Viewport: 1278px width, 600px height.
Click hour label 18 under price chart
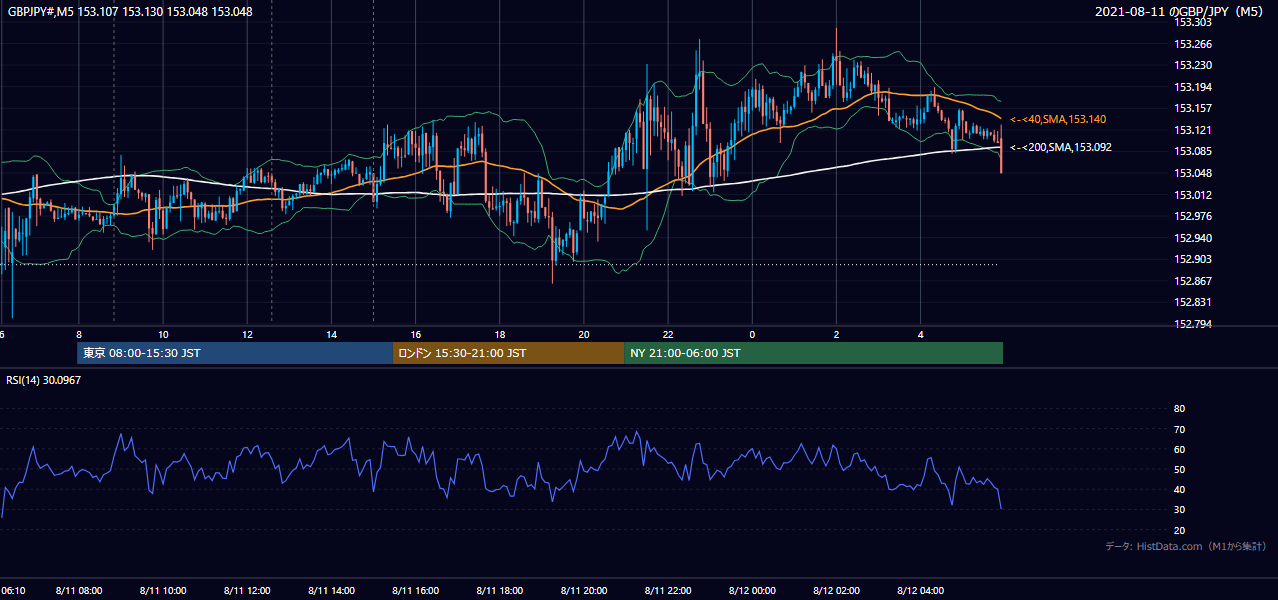499,335
